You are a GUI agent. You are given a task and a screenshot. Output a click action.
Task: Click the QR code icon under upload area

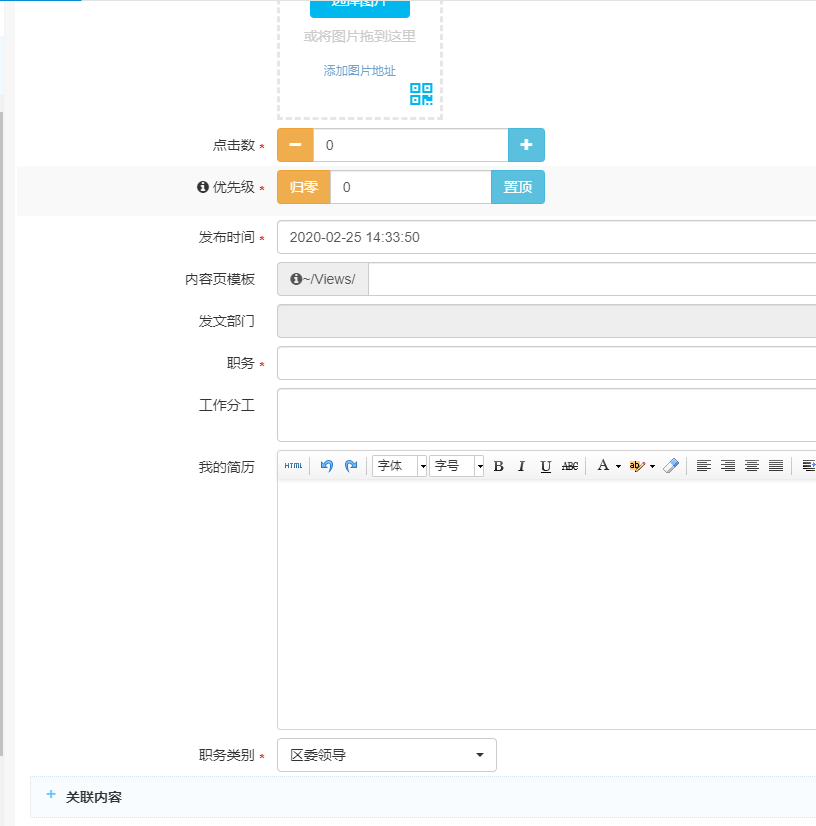(x=421, y=95)
